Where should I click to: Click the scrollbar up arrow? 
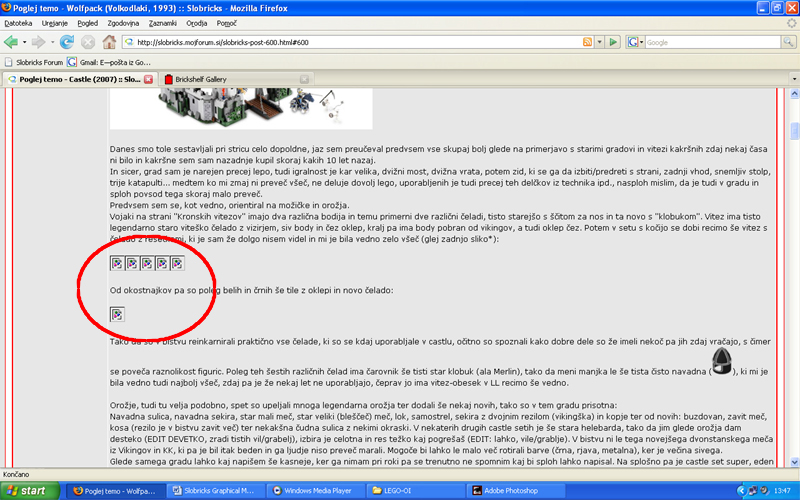(x=794, y=94)
